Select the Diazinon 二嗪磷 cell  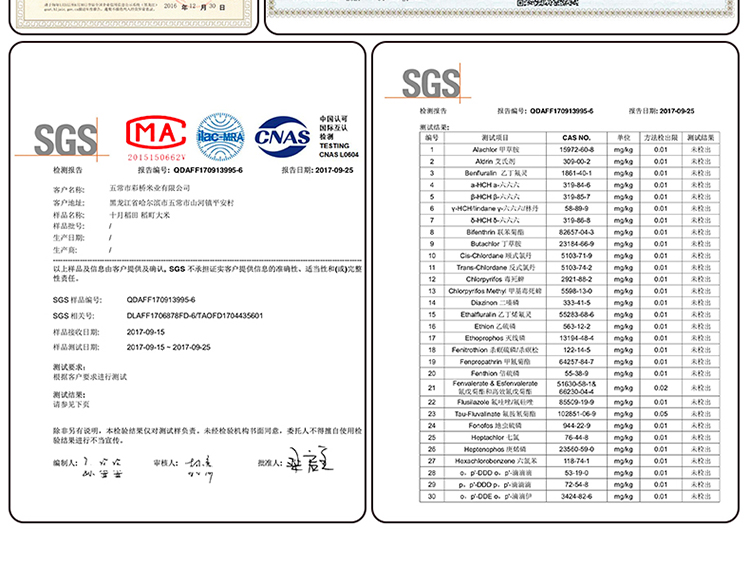click(495, 302)
